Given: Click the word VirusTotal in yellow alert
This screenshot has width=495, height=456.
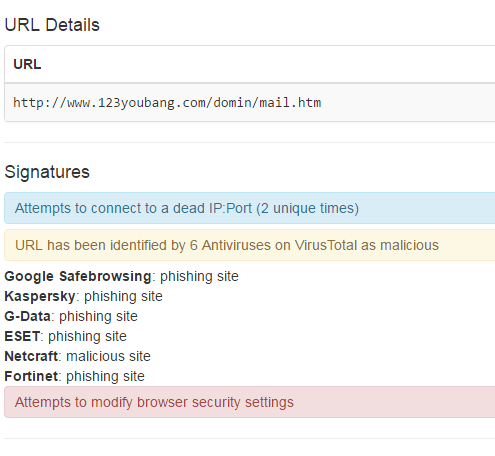Looking at the screenshot, I should coord(326,245).
